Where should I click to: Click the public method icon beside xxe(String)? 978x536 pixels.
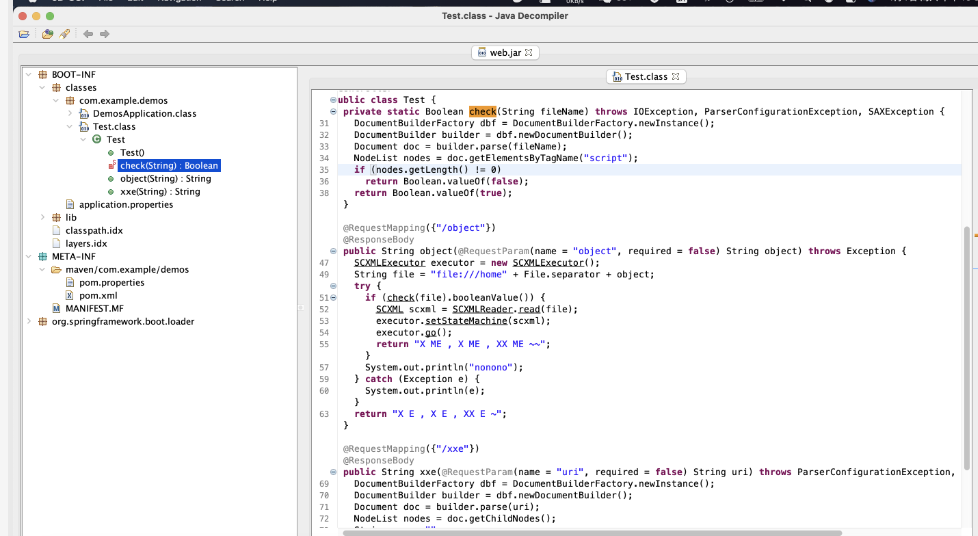pyautogui.click(x=111, y=192)
